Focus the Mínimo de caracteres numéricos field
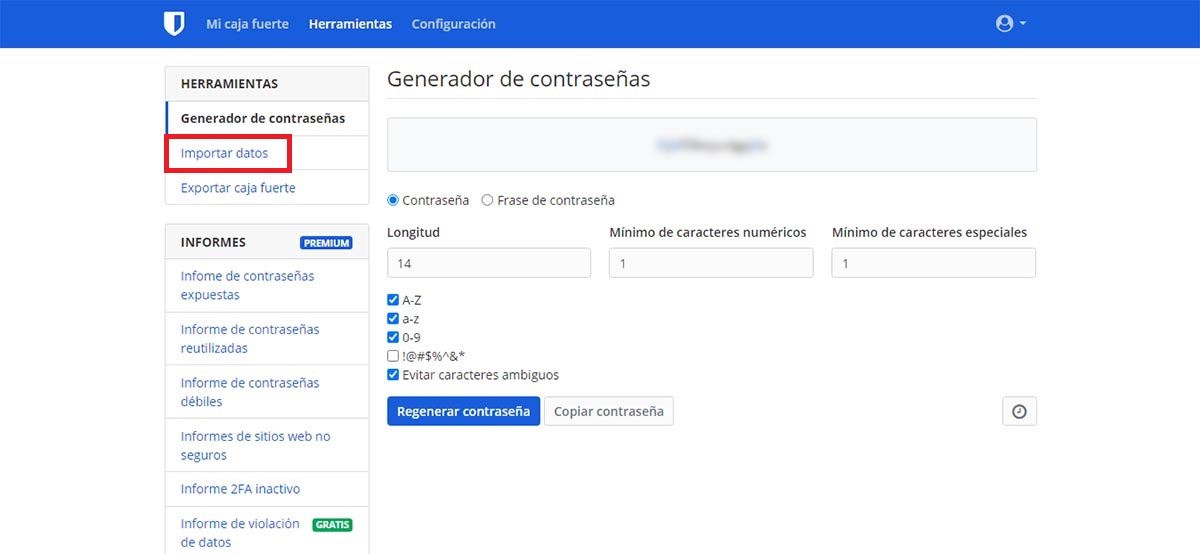1200x554 pixels. pos(711,263)
